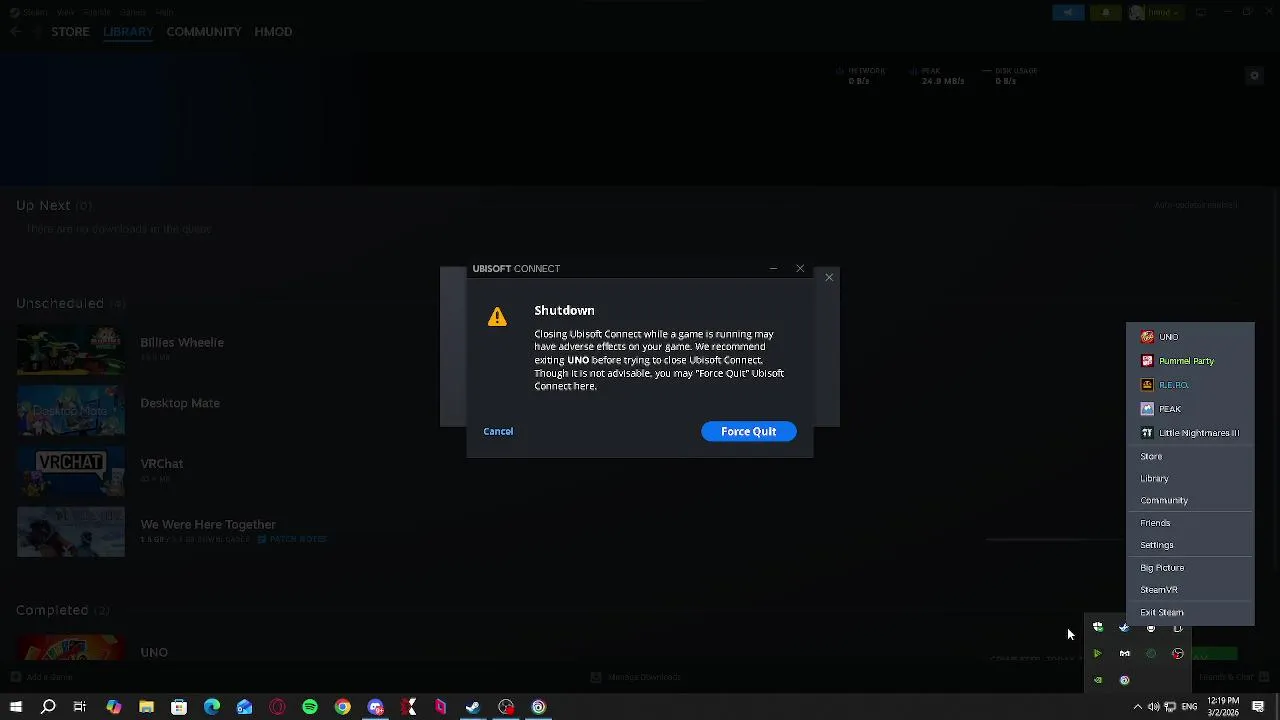Select PEAK in the Steam tray menu
1280x720 pixels.
point(1190,409)
